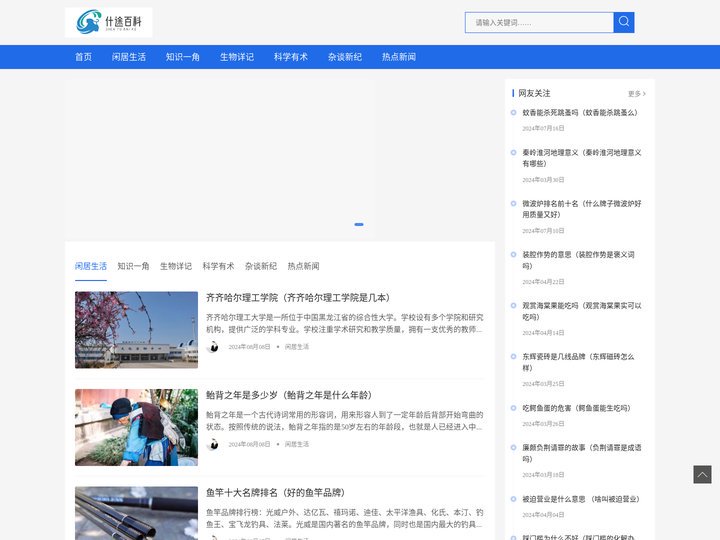The image size is (720, 540).
Task: Open 闲居生活 in the blue navigation bar
Action: [129, 57]
